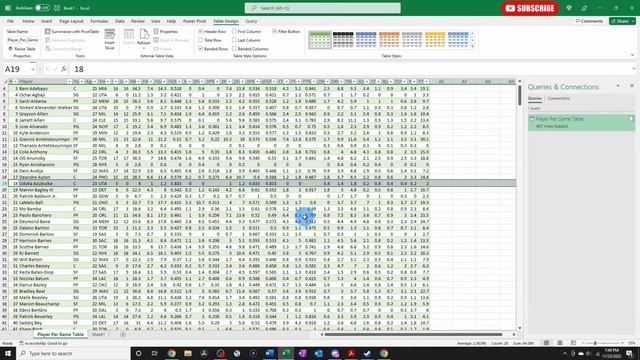
Task: Open the File menu
Action: tap(10, 21)
